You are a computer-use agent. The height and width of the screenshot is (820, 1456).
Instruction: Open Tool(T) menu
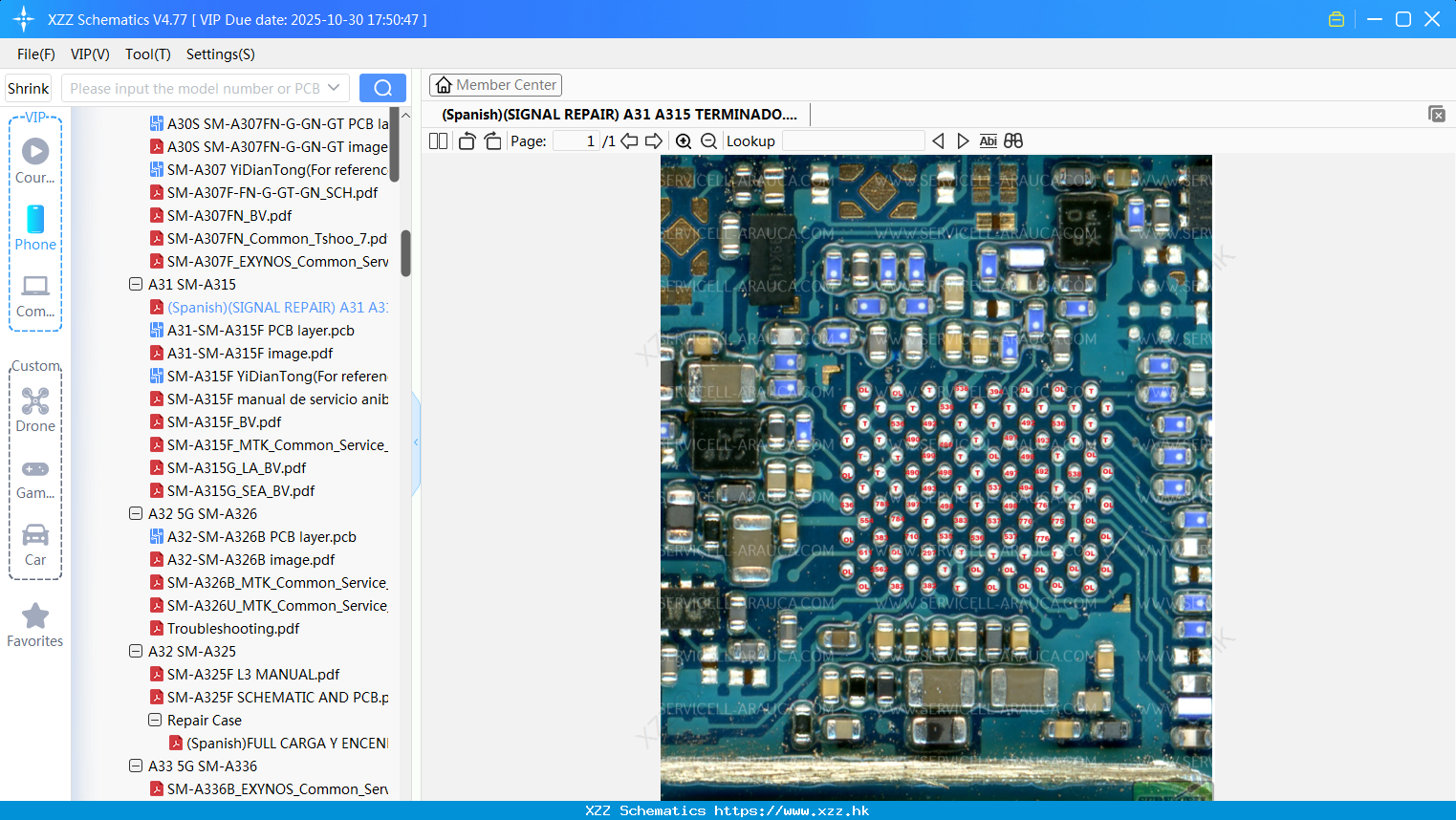tap(148, 54)
